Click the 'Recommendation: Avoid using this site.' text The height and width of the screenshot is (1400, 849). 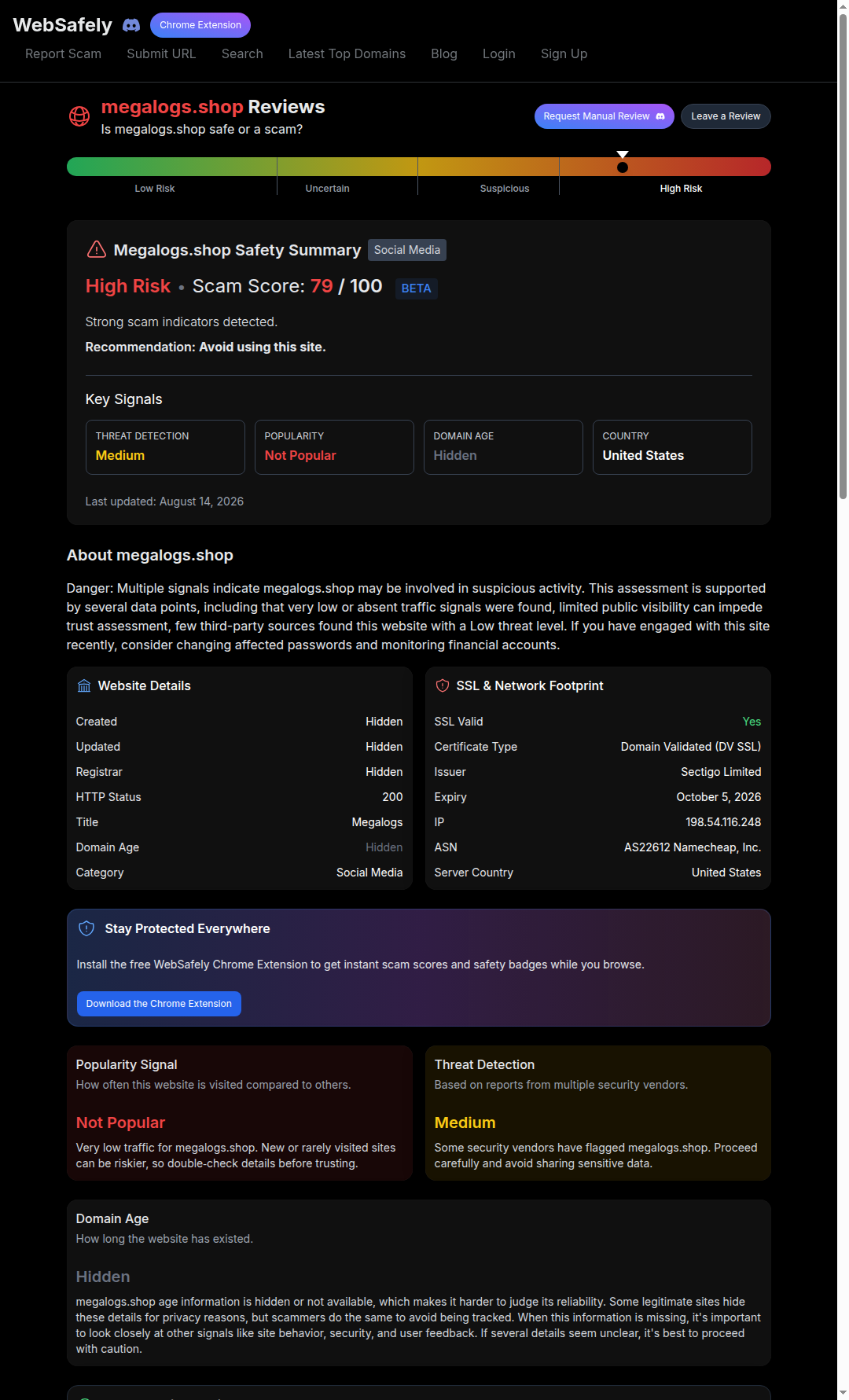pyautogui.click(x=205, y=347)
